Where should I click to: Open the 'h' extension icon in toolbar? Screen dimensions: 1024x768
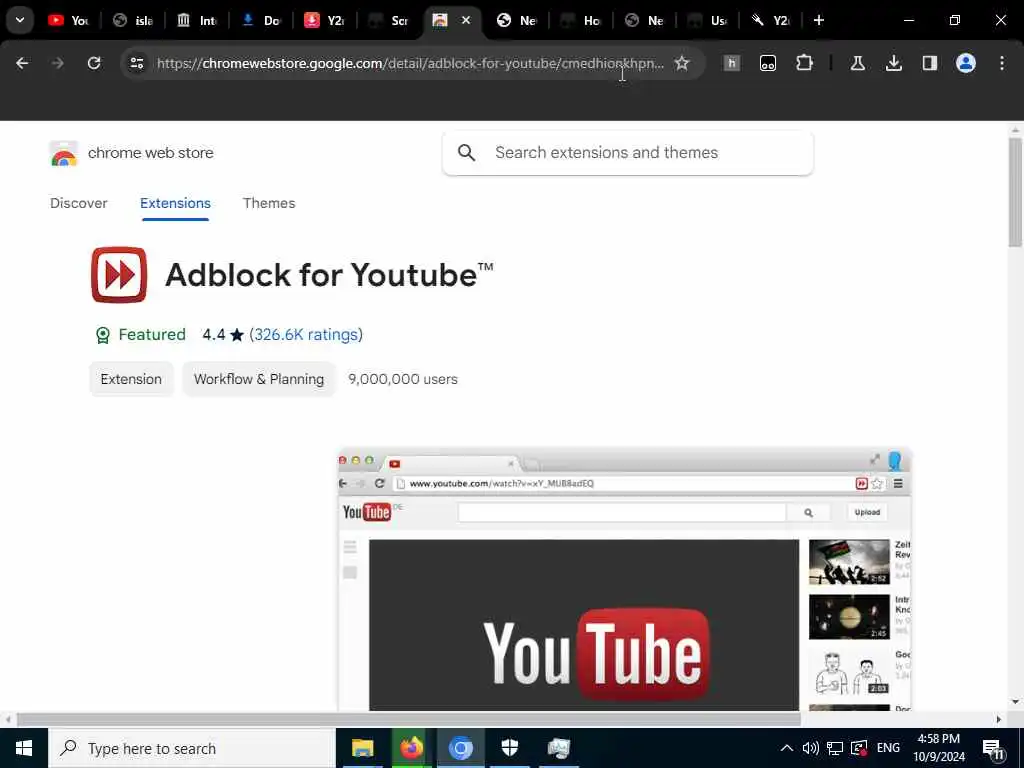click(731, 63)
